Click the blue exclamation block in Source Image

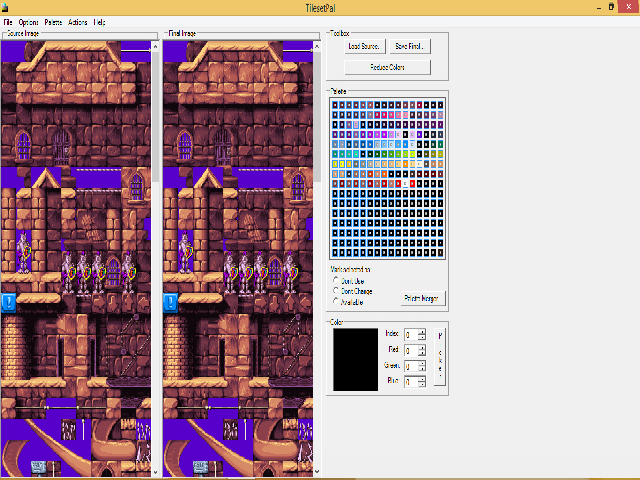coord(9,303)
